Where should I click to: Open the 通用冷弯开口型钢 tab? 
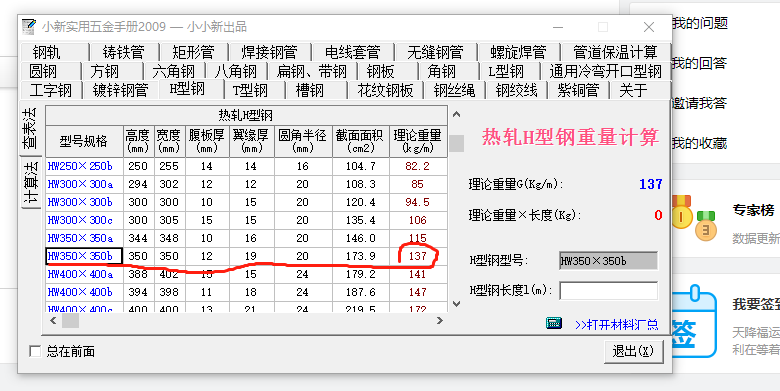tap(605, 72)
